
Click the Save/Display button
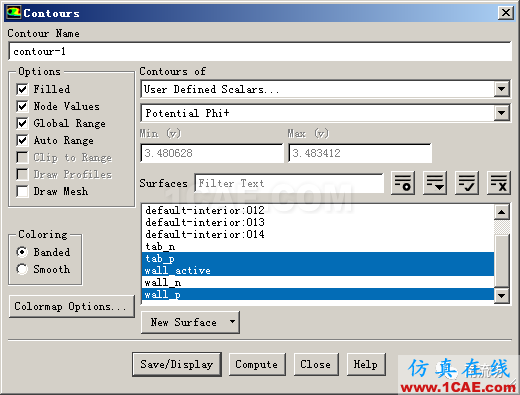point(177,364)
